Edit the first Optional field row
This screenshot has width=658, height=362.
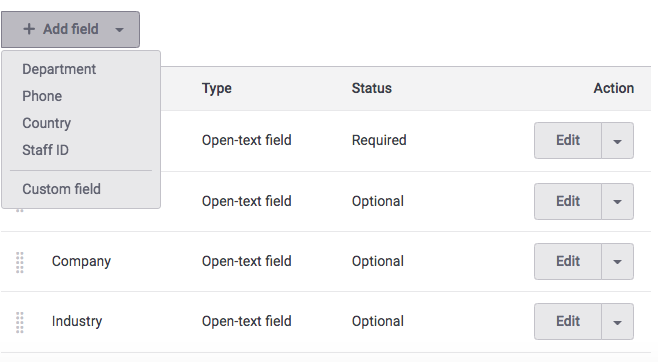568,201
